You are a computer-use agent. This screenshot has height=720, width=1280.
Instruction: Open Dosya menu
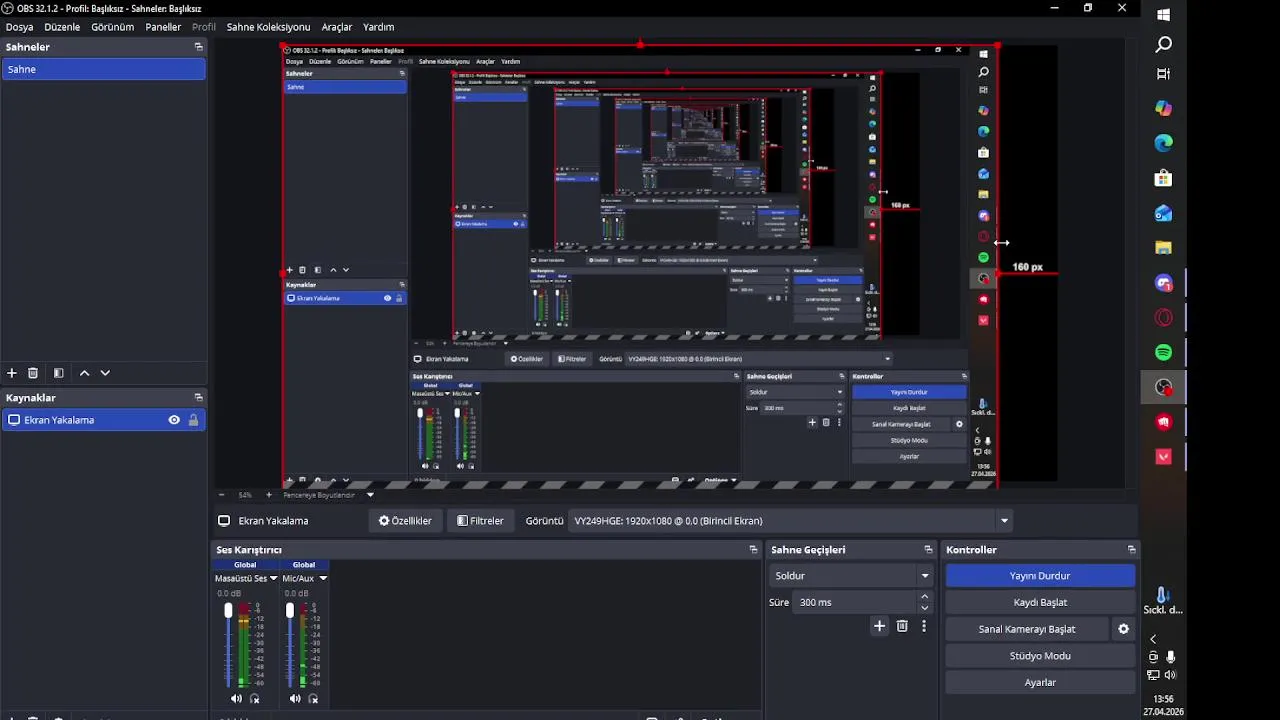click(19, 27)
